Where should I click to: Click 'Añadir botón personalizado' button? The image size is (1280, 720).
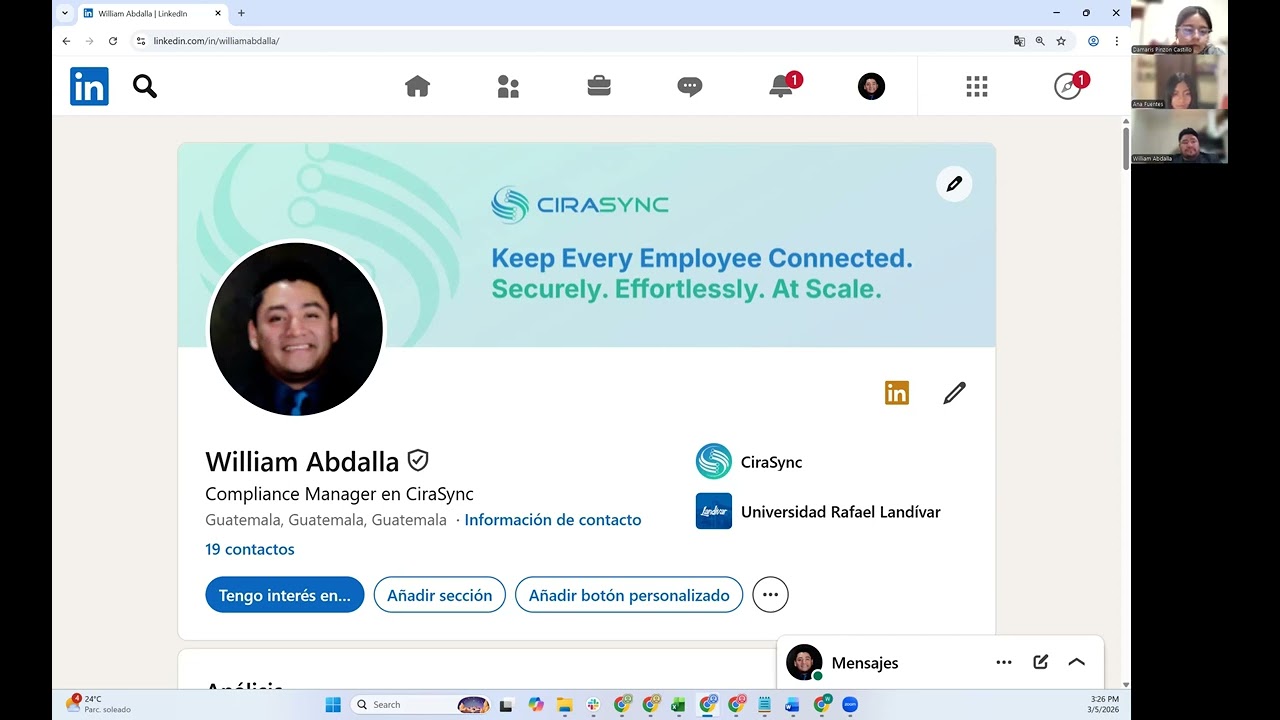coord(629,595)
